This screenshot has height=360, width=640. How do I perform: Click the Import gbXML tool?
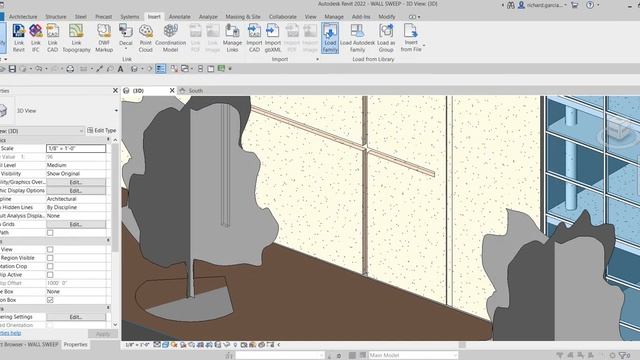273,38
